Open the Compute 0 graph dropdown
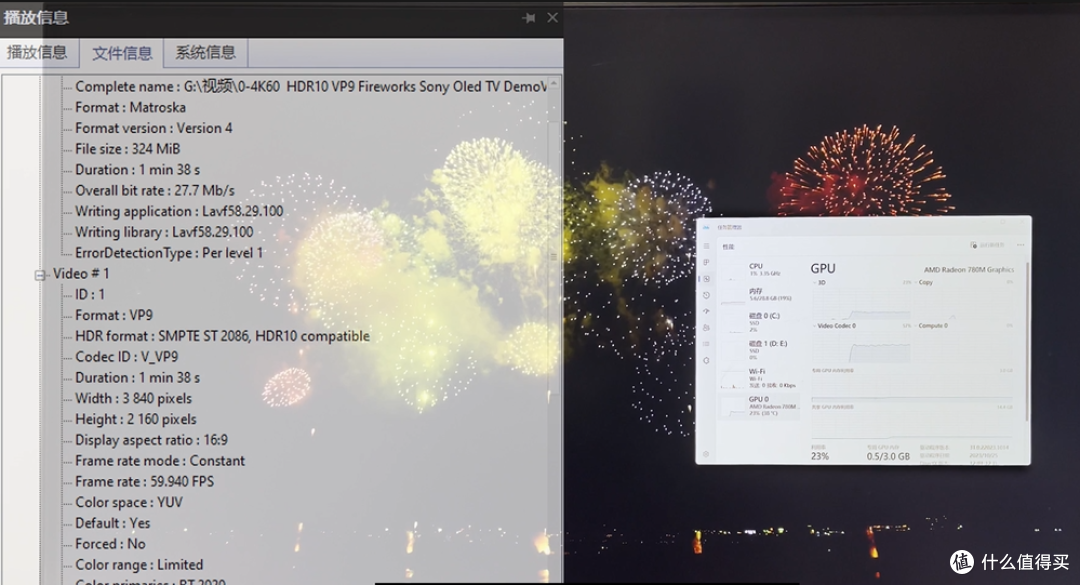Viewport: 1080px width, 585px height. click(x=931, y=326)
